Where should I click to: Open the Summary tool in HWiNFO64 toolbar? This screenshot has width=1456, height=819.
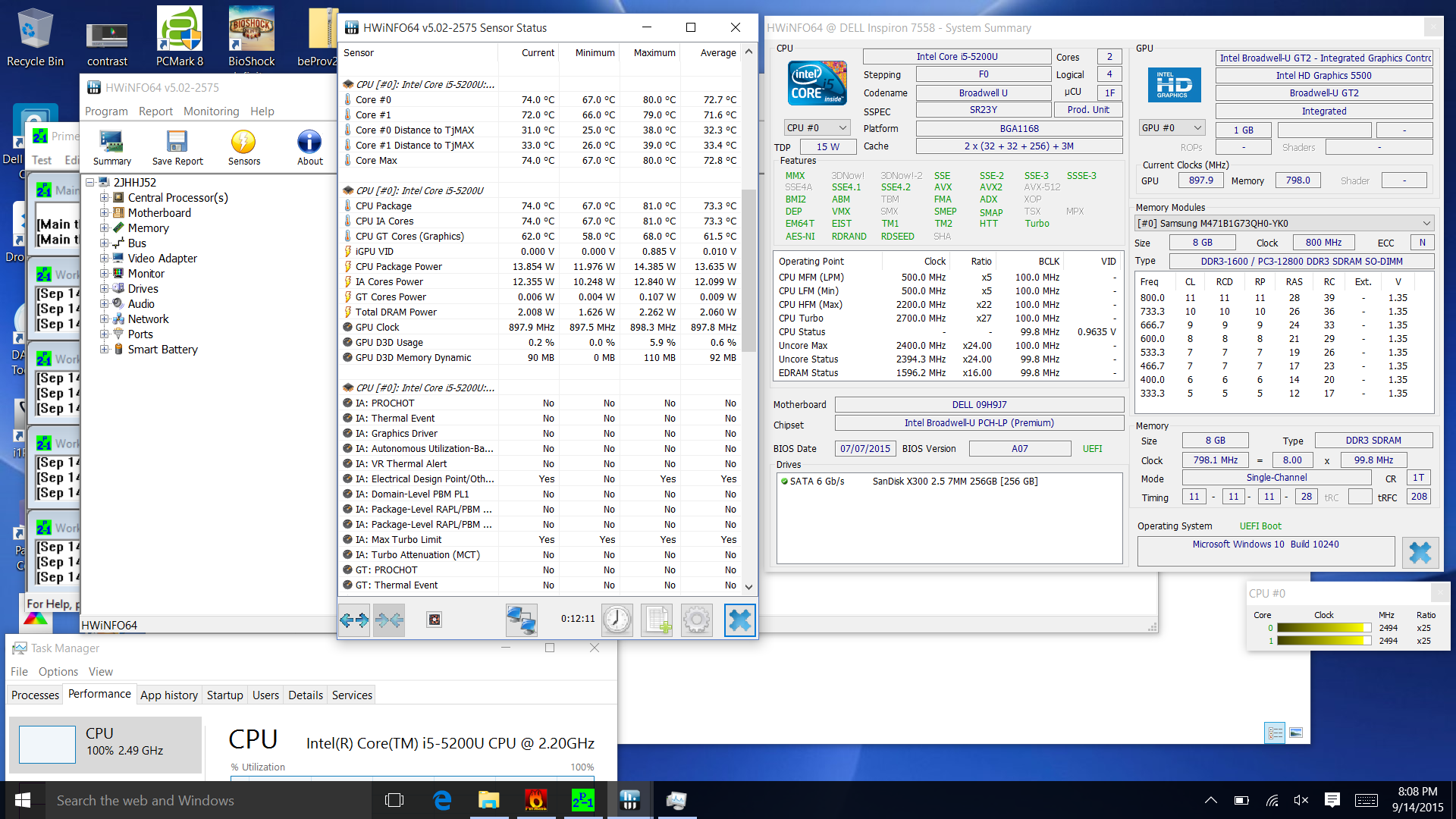pyautogui.click(x=111, y=147)
